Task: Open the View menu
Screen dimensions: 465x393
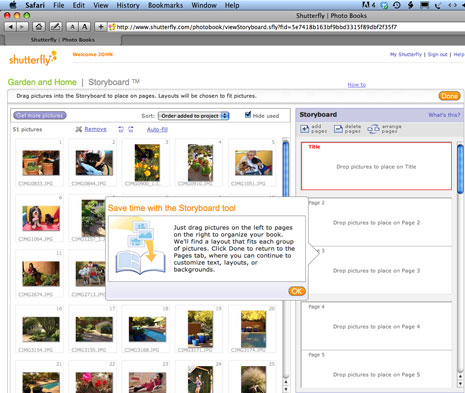Action: [101, 5]
